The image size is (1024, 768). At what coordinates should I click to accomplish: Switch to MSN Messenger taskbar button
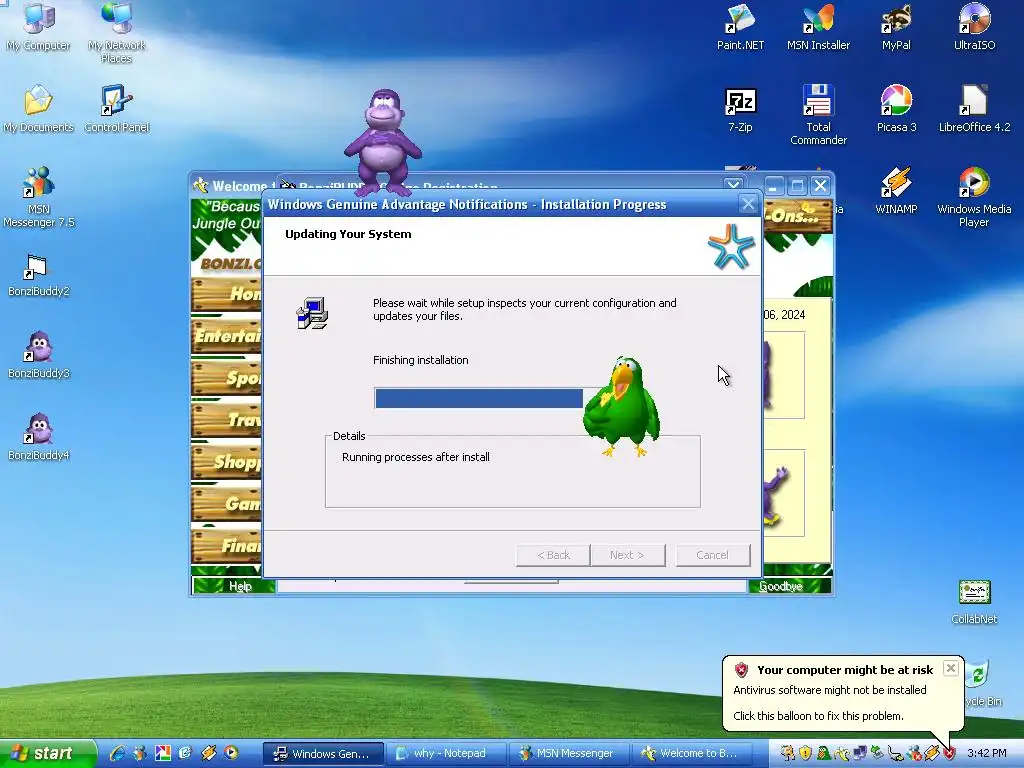pyautogui.click(x=568, y=754)
